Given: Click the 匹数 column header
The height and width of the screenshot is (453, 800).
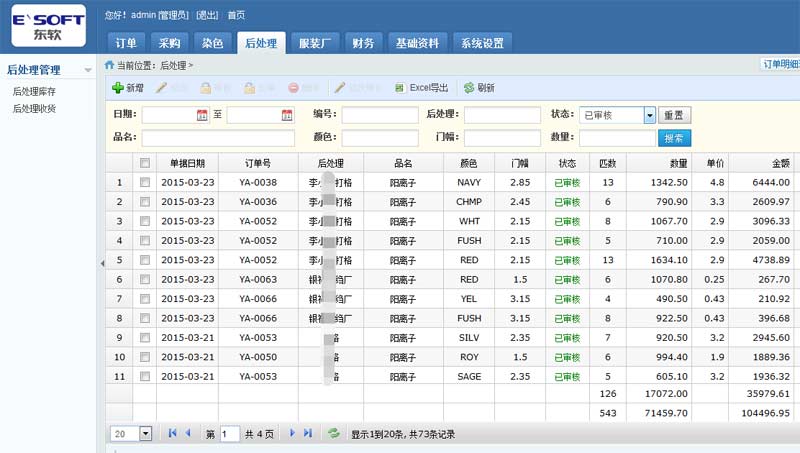Looking at the screenshot, I should tap(608, 163).
